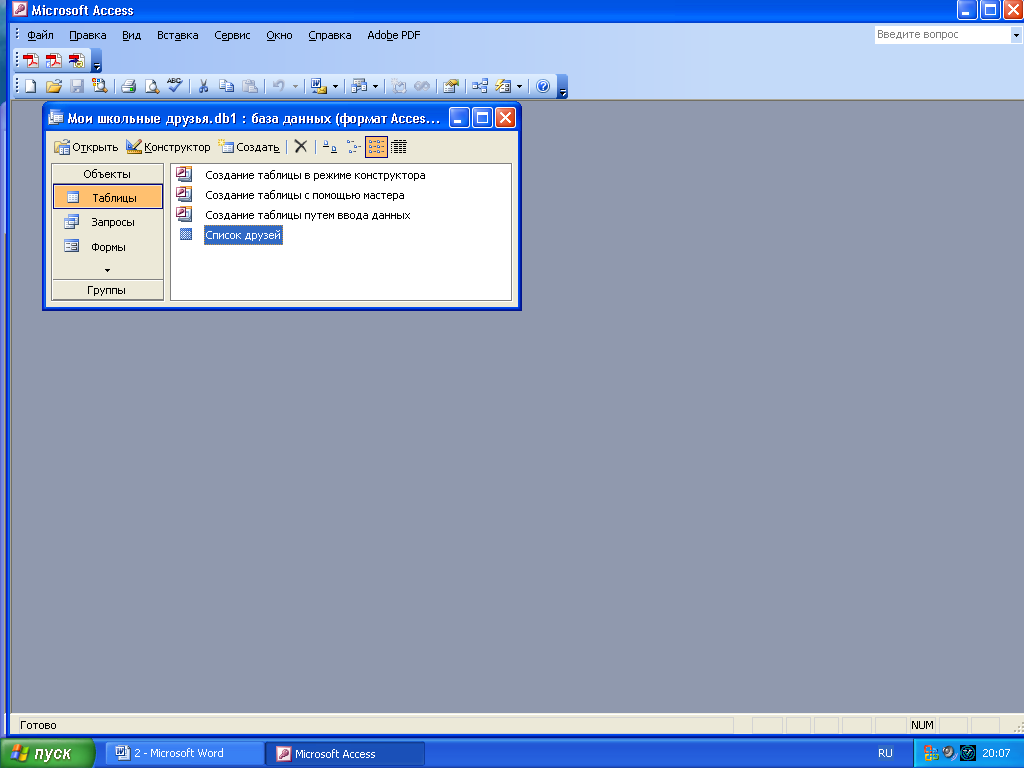Open Microsoft Access Help question icon

point(543,86)
